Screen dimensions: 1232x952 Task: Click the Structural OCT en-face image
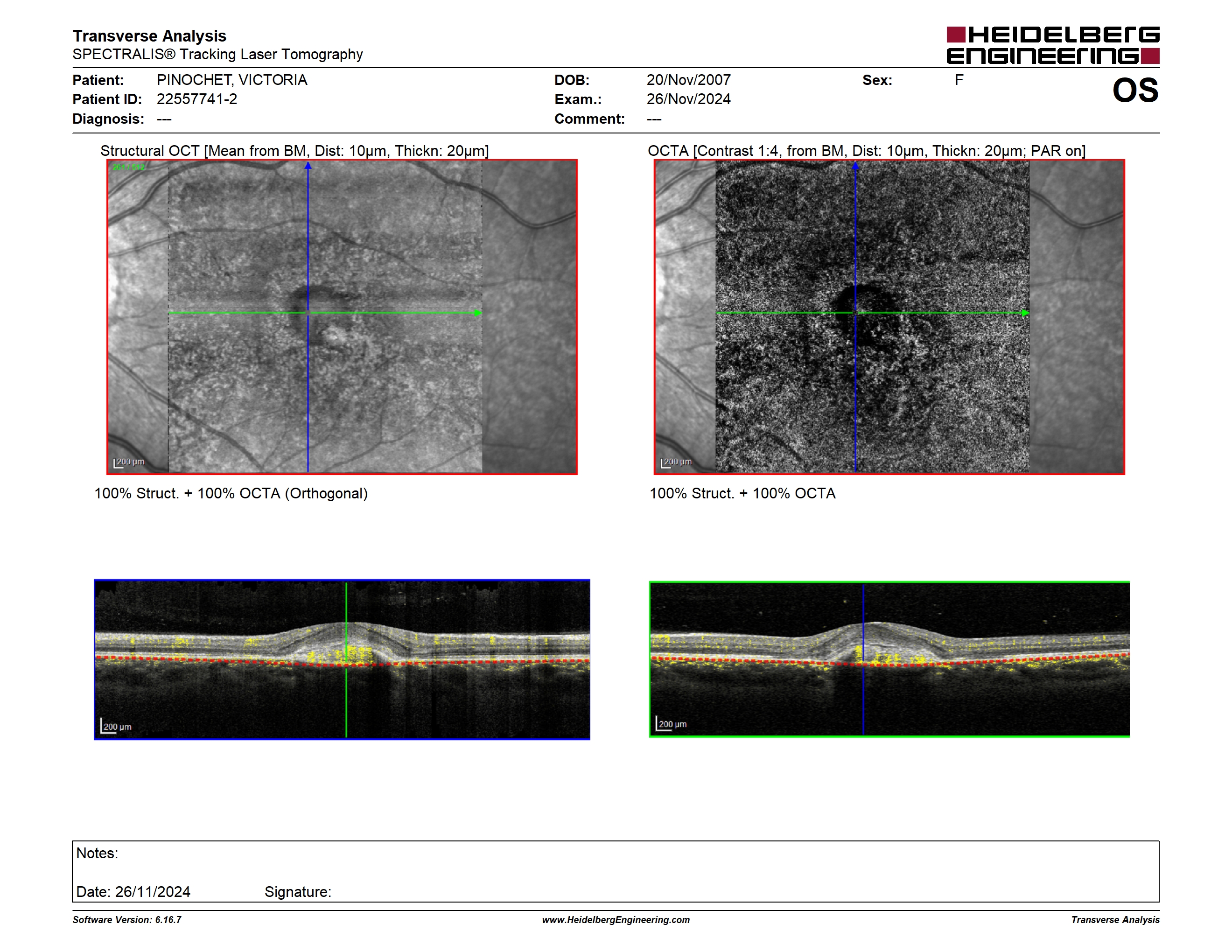342,317
